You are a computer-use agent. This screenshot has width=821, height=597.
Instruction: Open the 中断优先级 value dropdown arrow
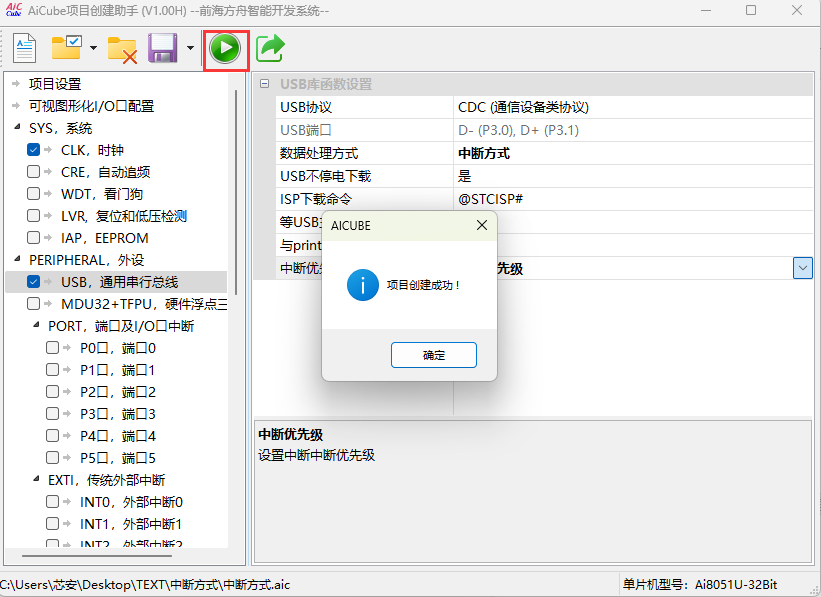click(x=803, y=268)
